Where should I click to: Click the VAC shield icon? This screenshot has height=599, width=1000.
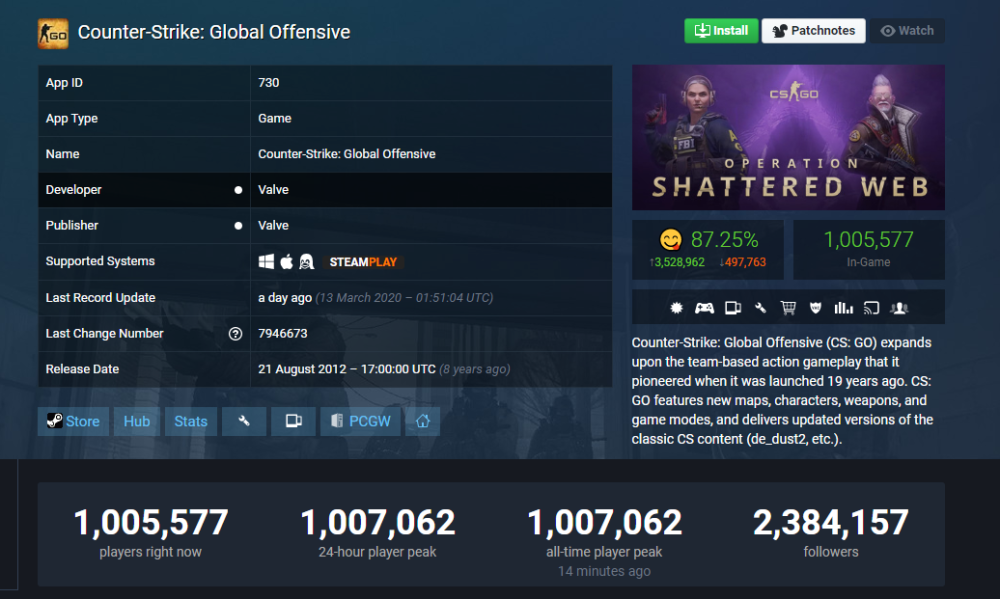coord(815,307)
